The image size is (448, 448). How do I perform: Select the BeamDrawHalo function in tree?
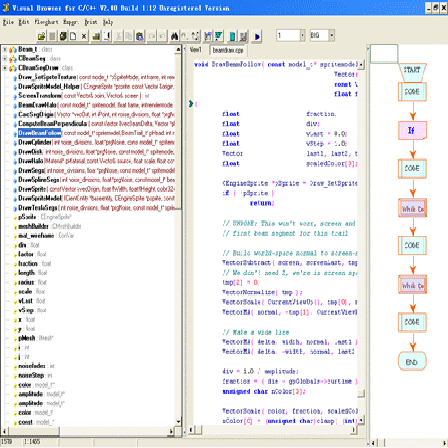37,105
